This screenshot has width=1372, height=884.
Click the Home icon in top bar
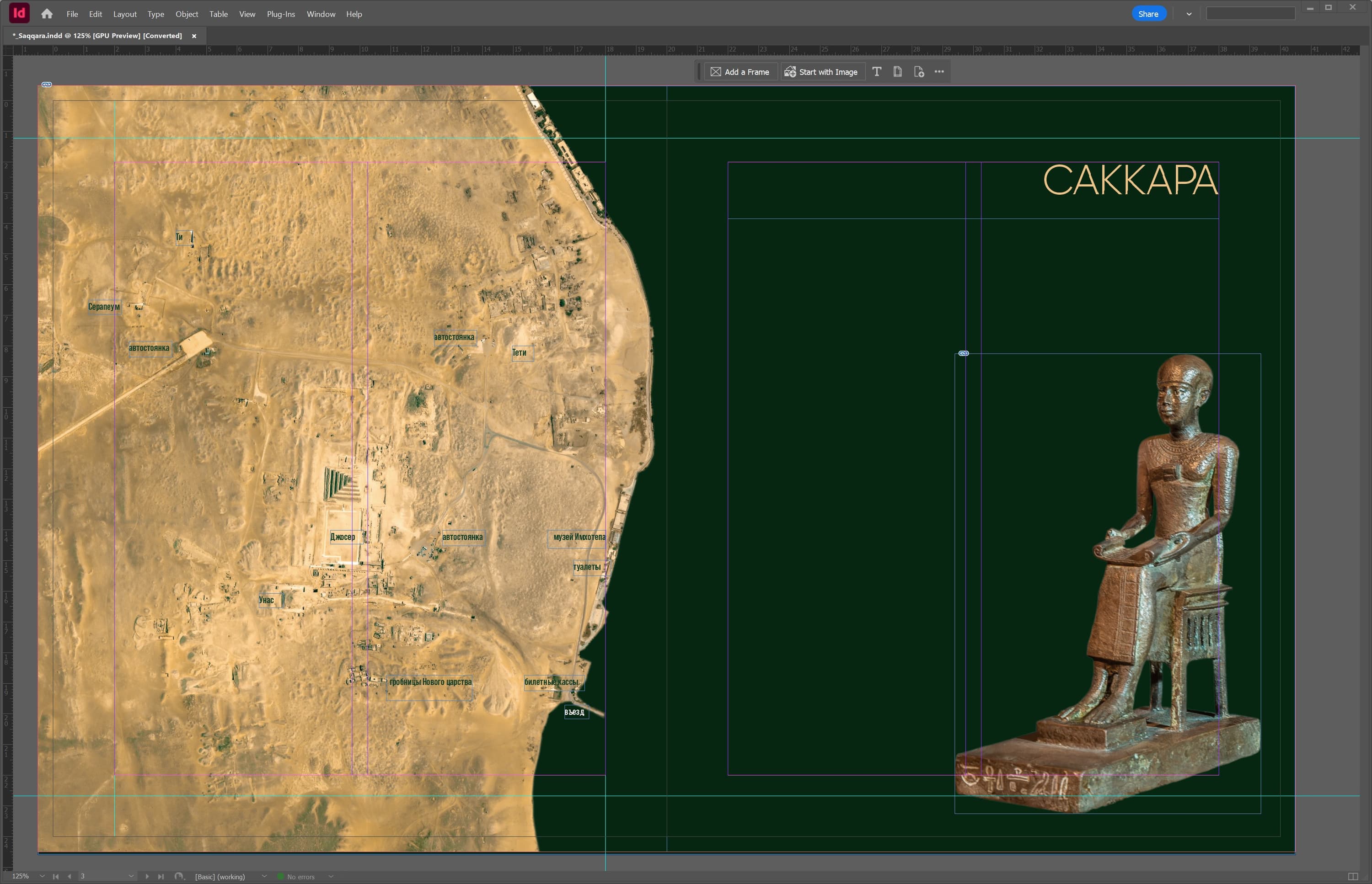[47, 14]
